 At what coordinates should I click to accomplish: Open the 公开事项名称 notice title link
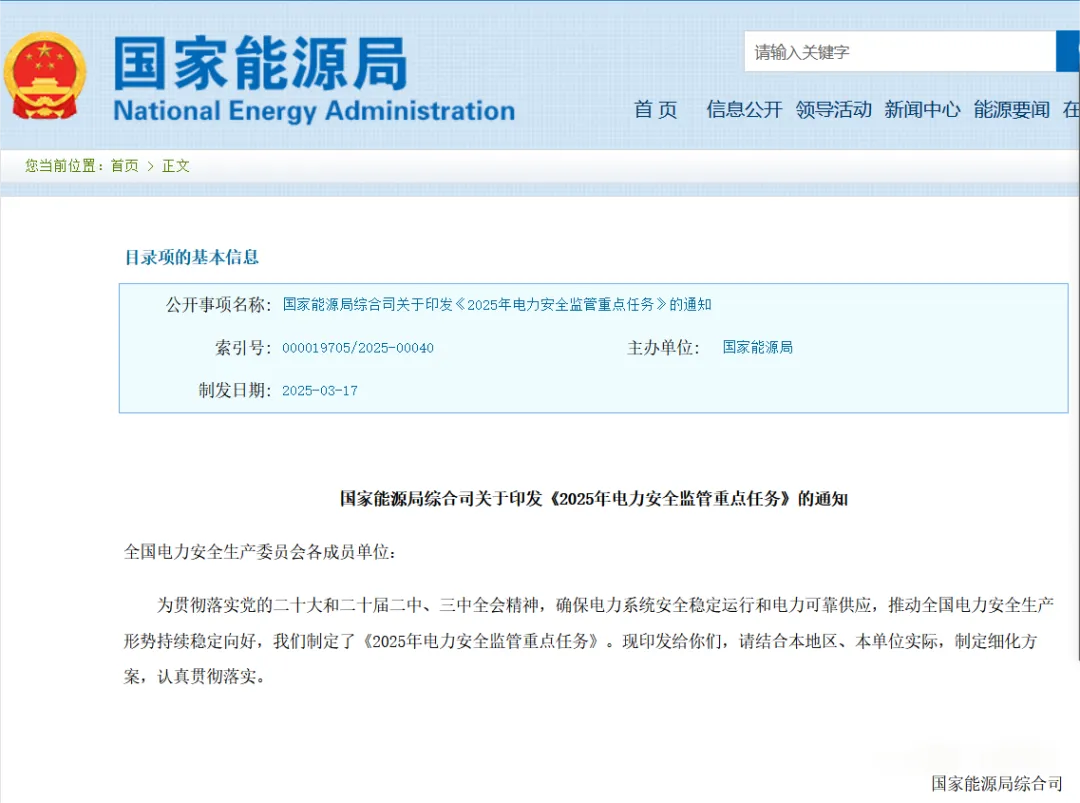(497, 305)
